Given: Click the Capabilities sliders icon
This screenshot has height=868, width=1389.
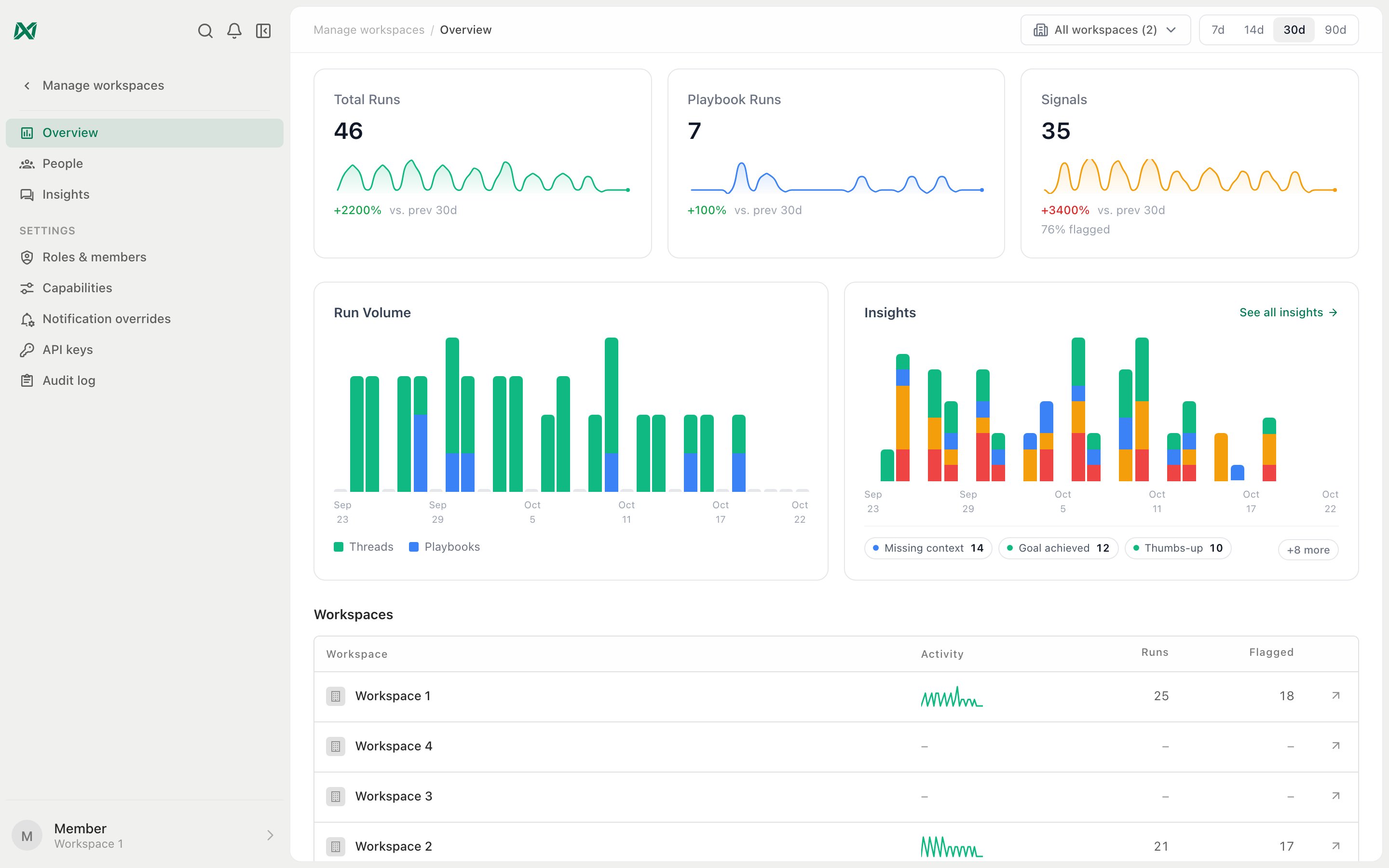Looking at the screenshot, I should (27, 288).
